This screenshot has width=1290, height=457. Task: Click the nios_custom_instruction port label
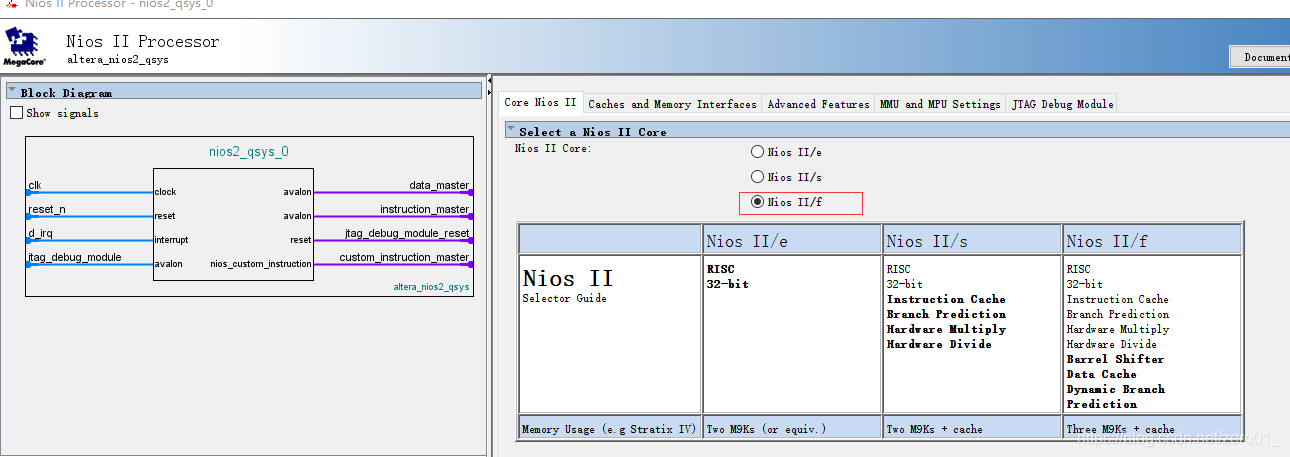pos(260,264)
